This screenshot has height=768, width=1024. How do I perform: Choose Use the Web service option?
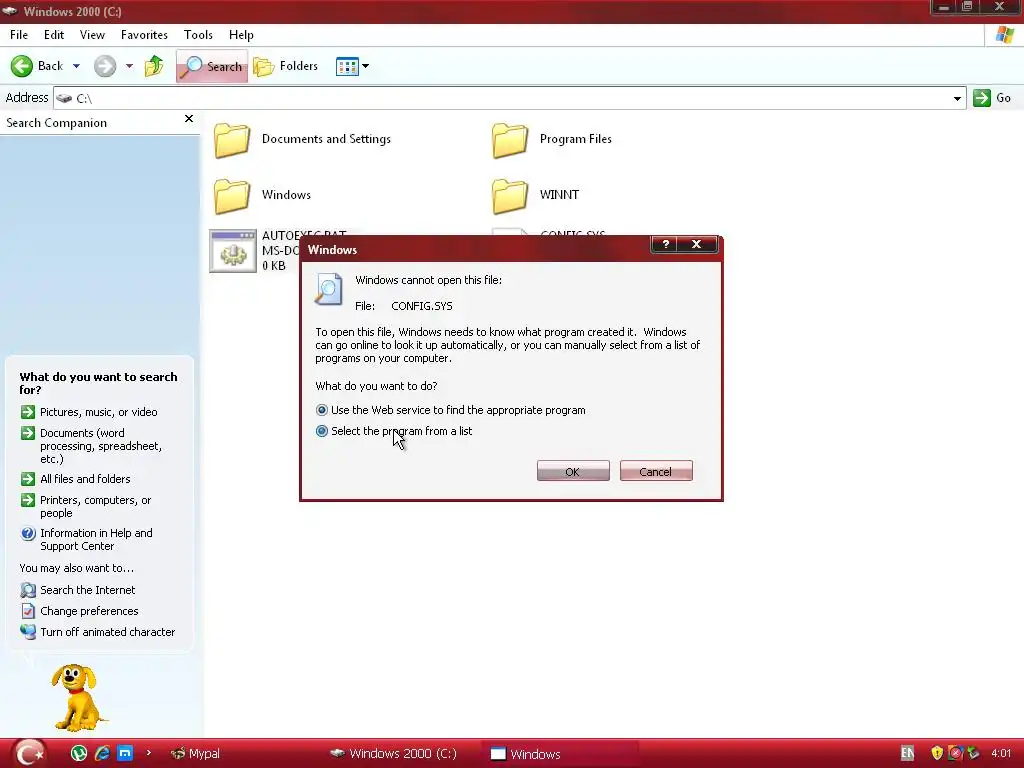point(451,410)
